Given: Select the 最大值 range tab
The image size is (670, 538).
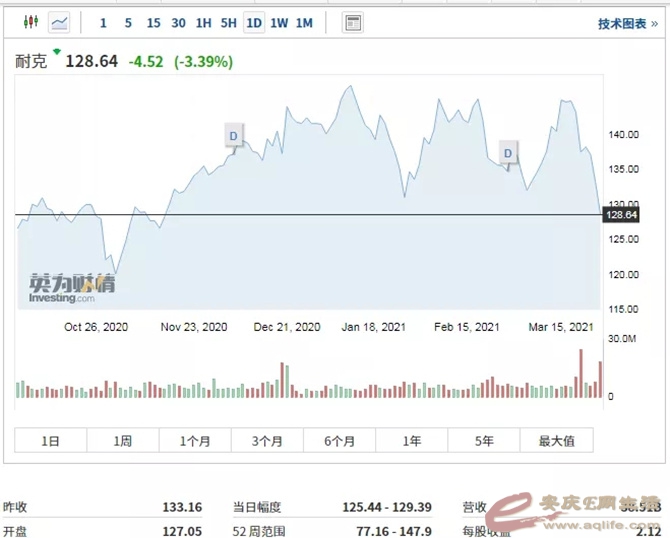Looking at the screenshot, I should click(x=555, y=440).
